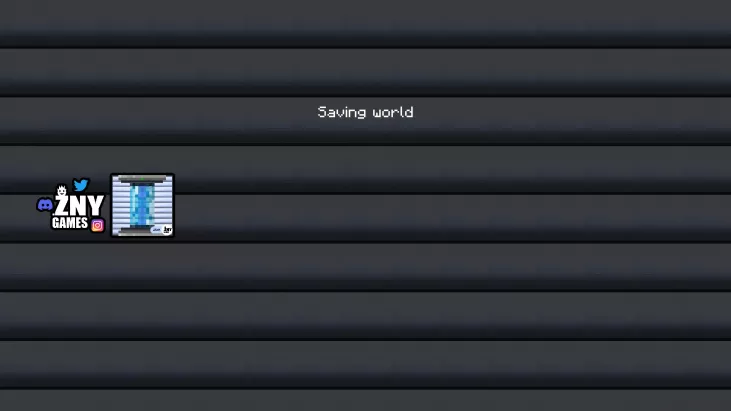
Task: Click the dark base plate of the tube
Action: pos(138,231)
